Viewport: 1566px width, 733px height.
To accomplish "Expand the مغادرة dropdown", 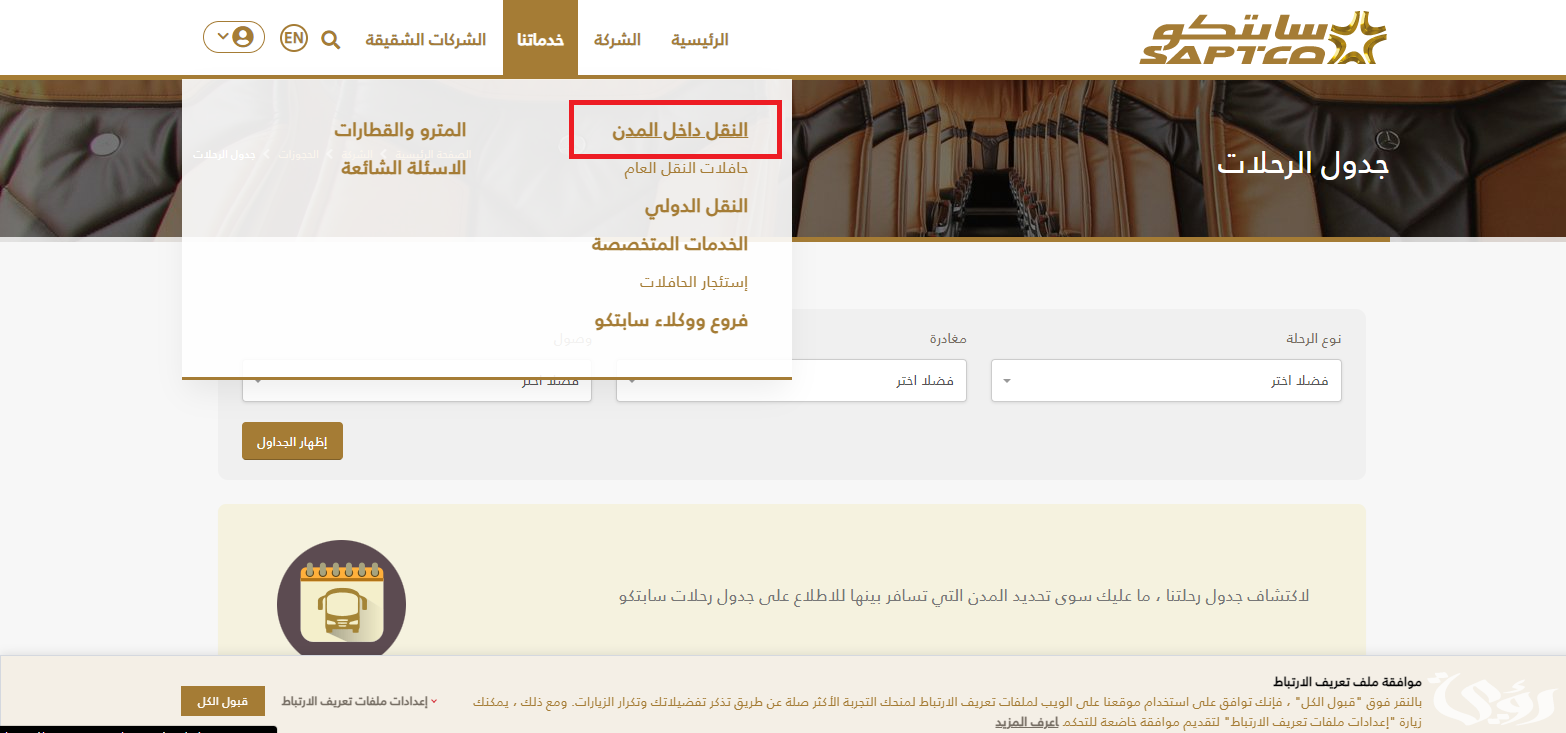I will coord(791,381).
